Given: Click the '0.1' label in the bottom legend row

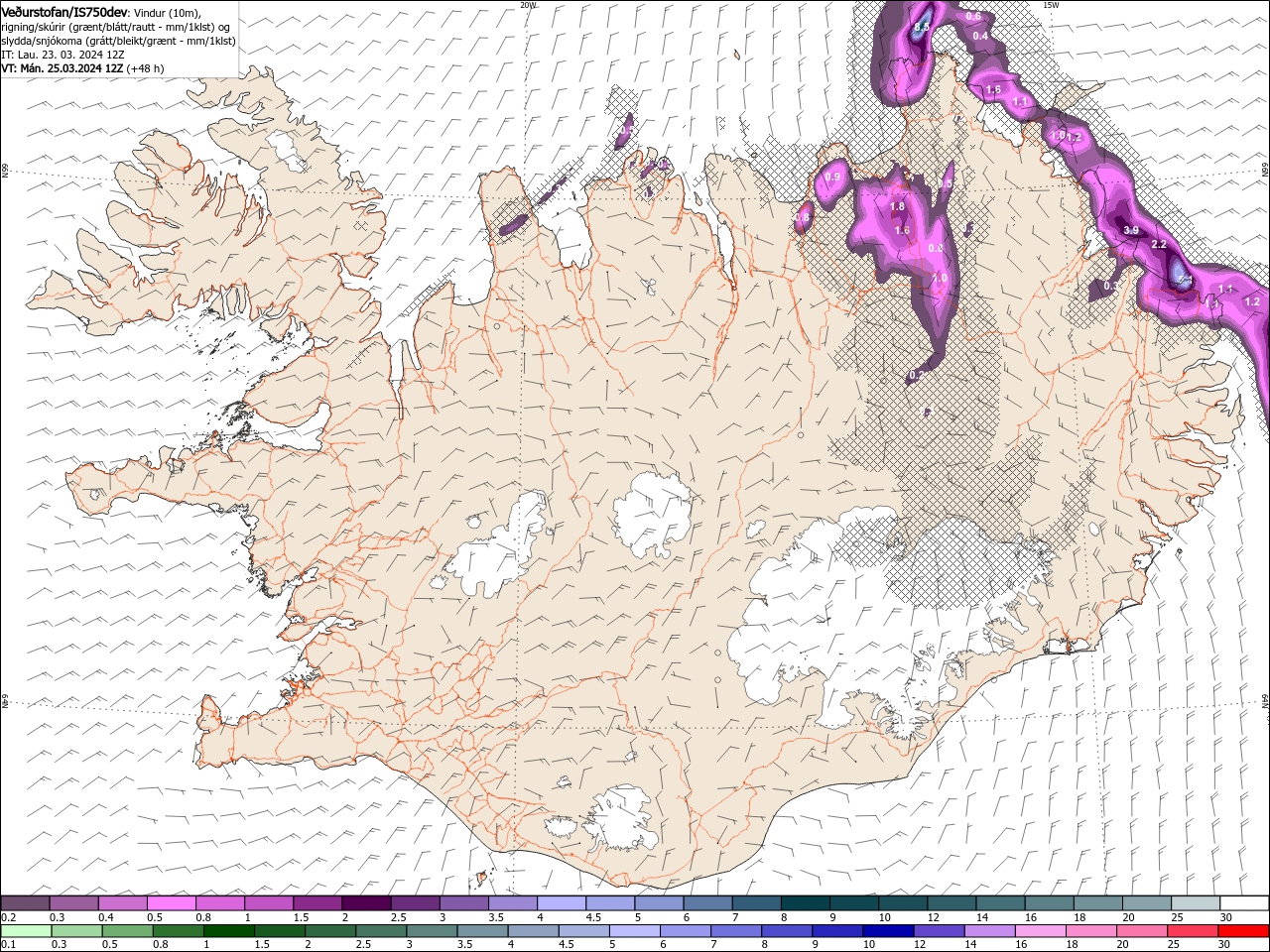Looking at the screenshot, I should 9,945.
